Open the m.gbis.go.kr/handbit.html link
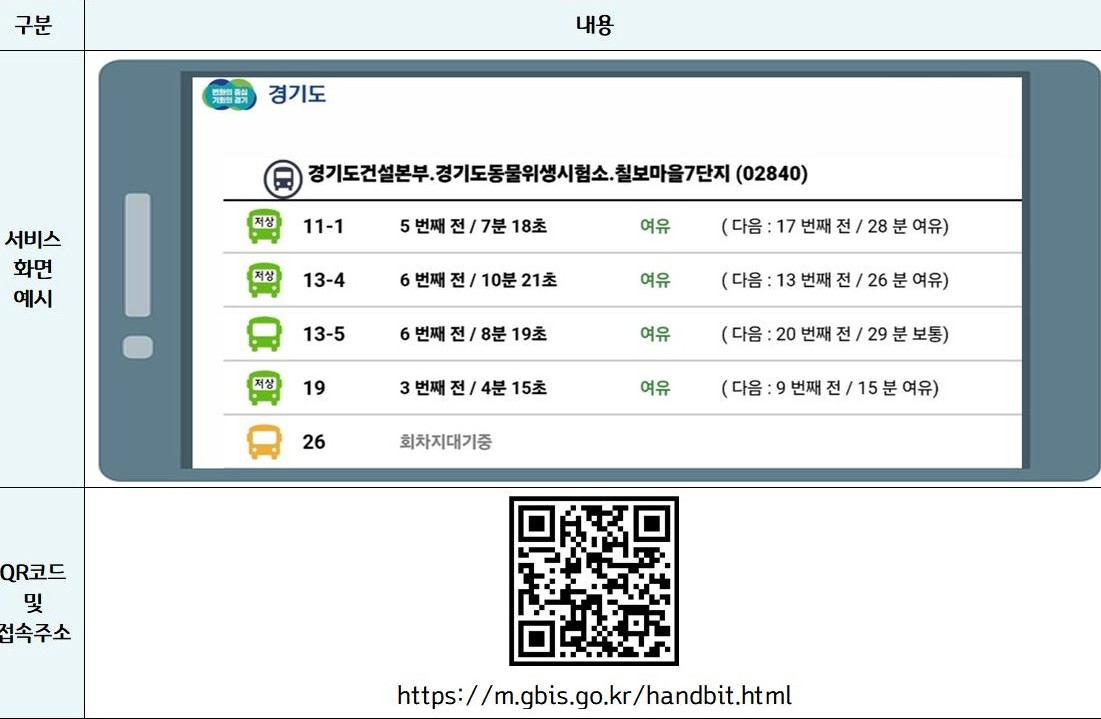This screenshot has width=1101, height=719. (594, 696)
